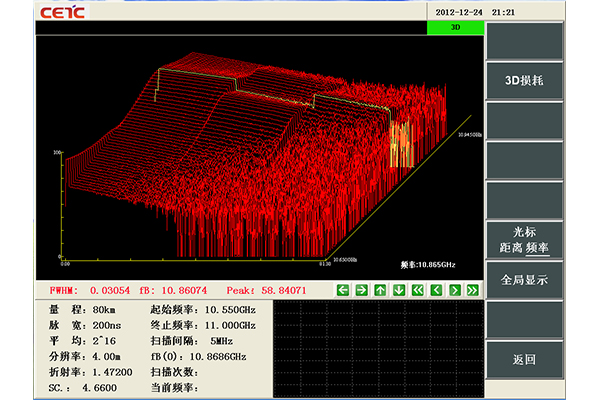Click the single right chevron step icon
The height and width of the screenshot is (400, 600).
(454, 290)
